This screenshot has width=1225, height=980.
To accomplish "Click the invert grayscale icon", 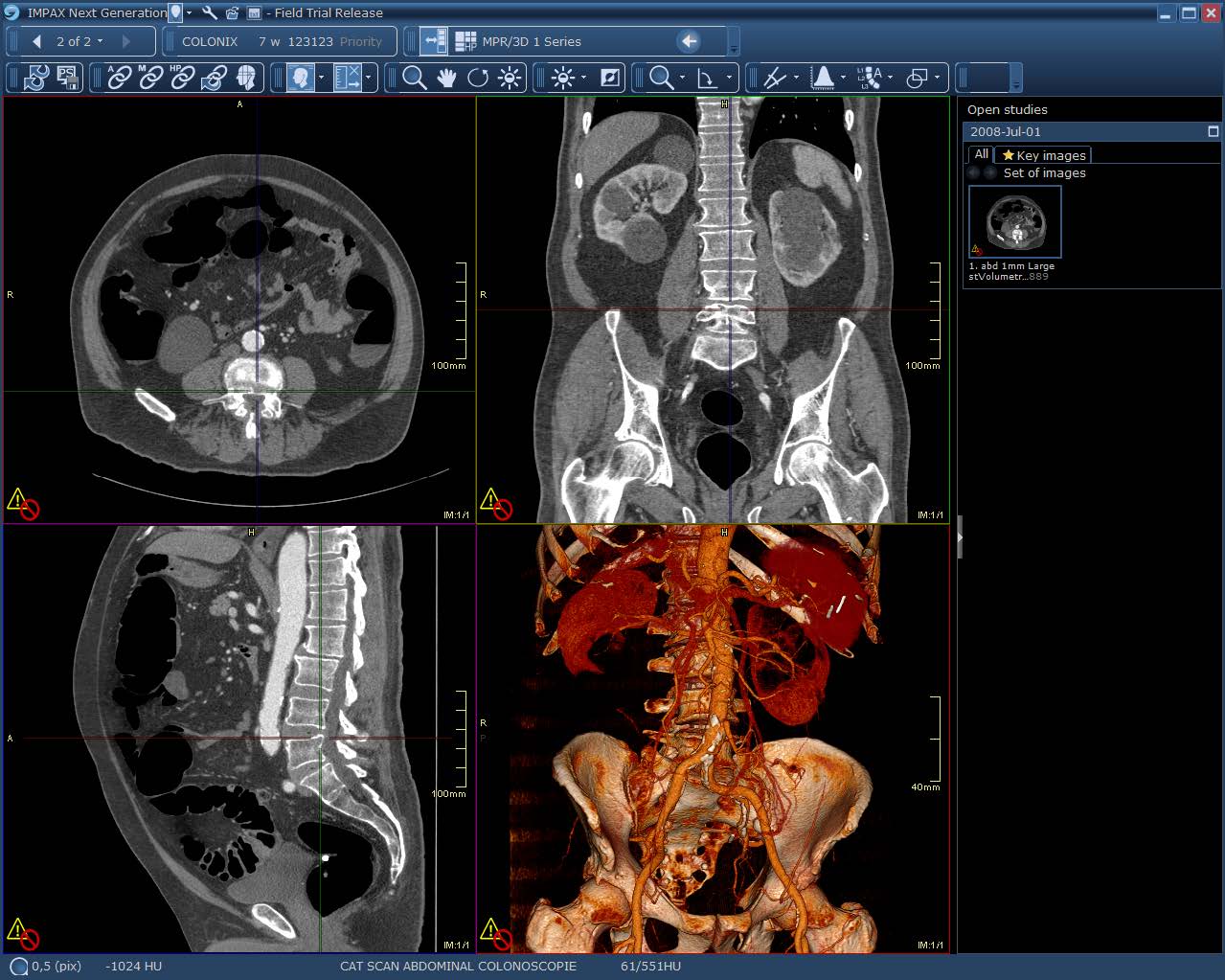I will [x=610, y=78].
